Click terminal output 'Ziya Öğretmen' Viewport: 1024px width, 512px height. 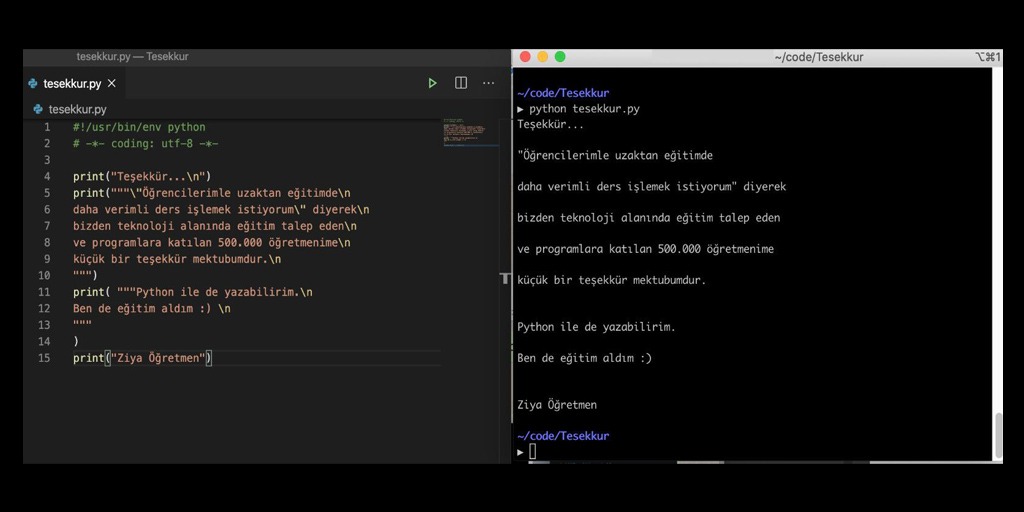point(557,405)
